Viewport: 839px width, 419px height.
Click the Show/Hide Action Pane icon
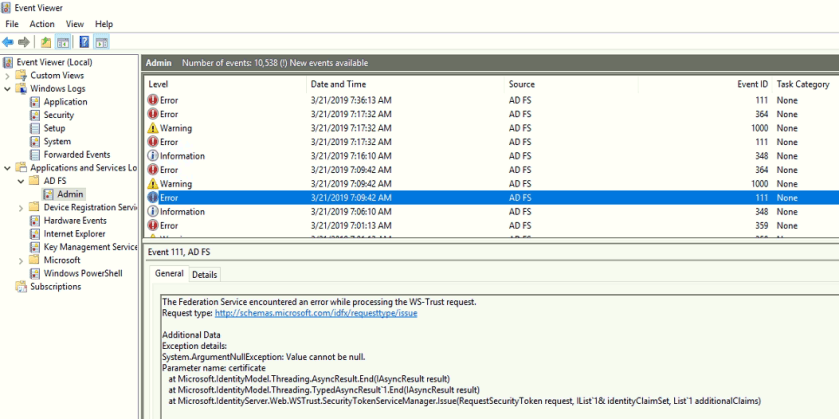pyautogui.click(x=101, y=42)
